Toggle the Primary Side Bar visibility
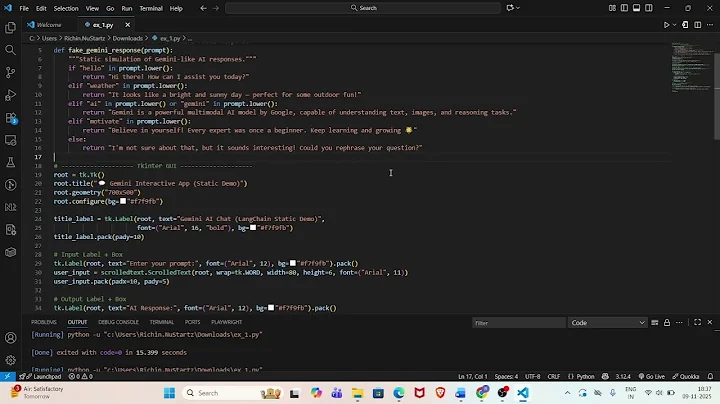Screen dimensions: 720x404 pyautogui.click(x=624, y=8)
